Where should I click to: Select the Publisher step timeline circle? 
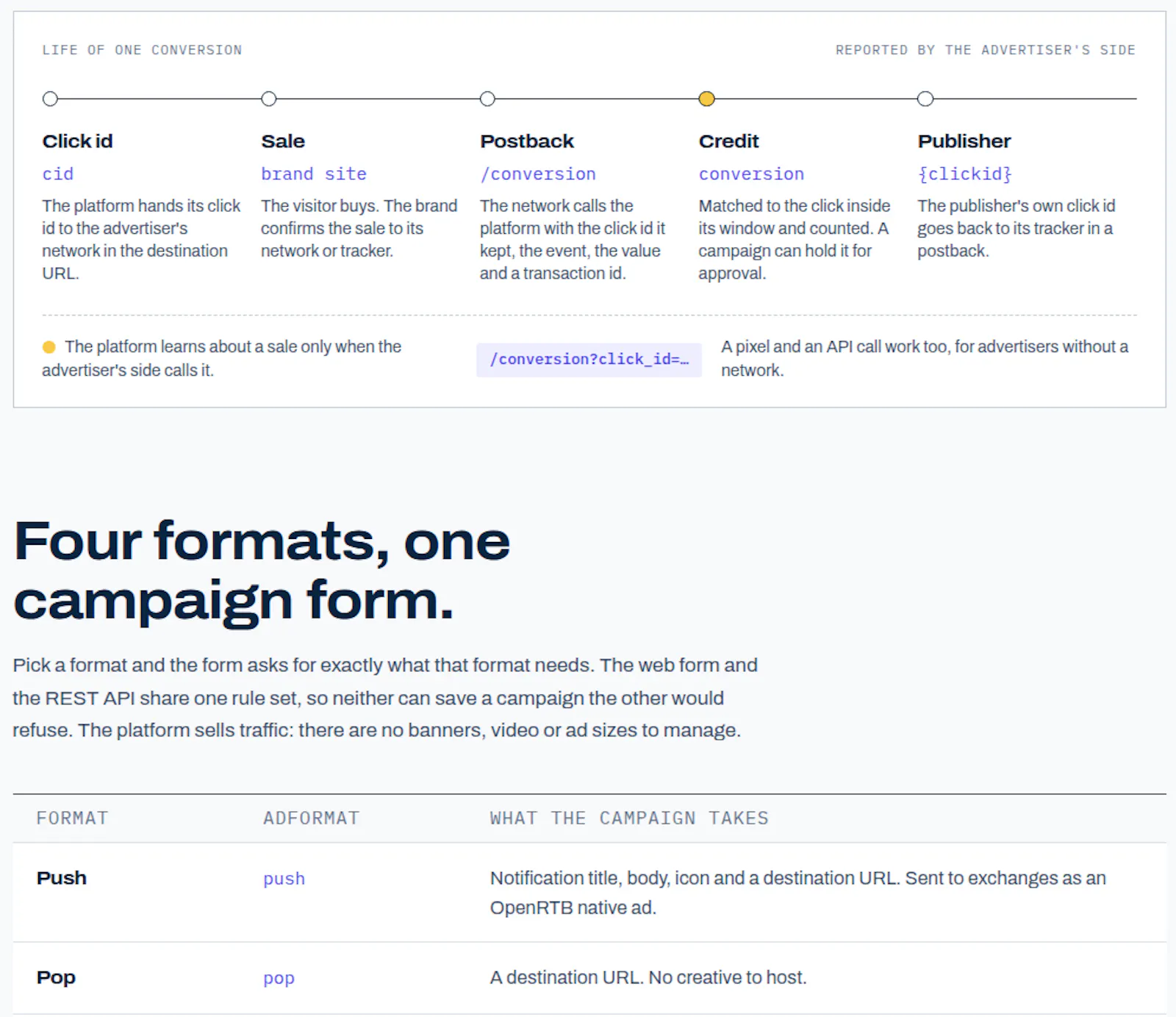[x=925, y=99]
